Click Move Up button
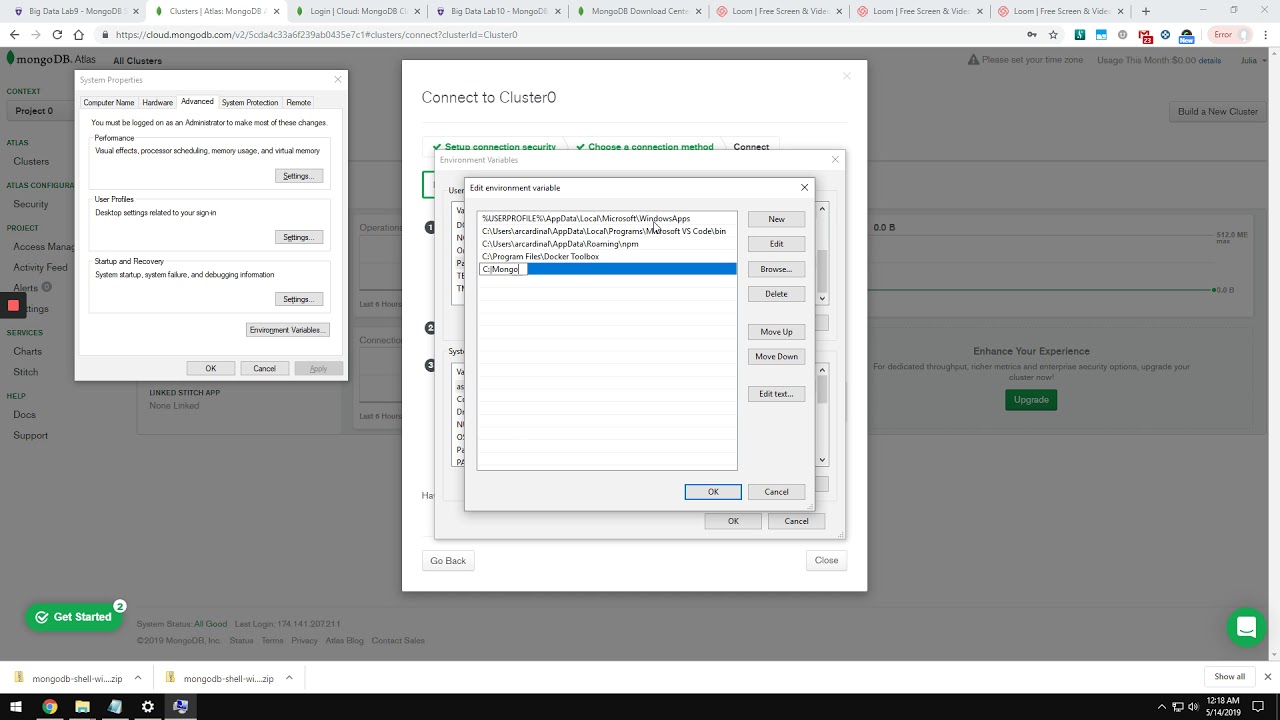This screenshot has width=1280, height=720. [x=776, y=332]
